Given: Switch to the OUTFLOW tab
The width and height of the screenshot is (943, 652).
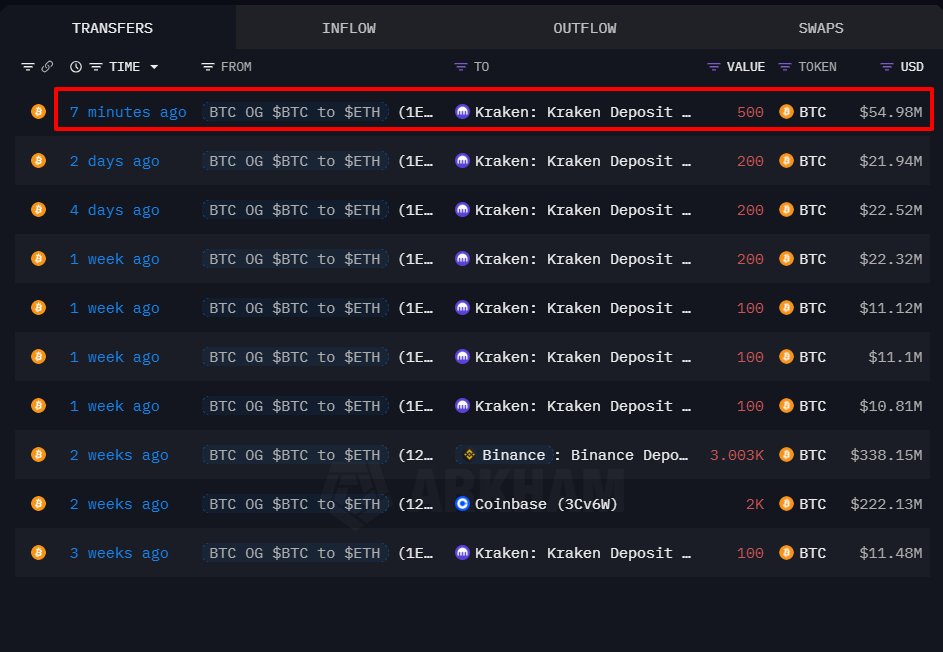Looking at the screenshot, I should (585, 28).
